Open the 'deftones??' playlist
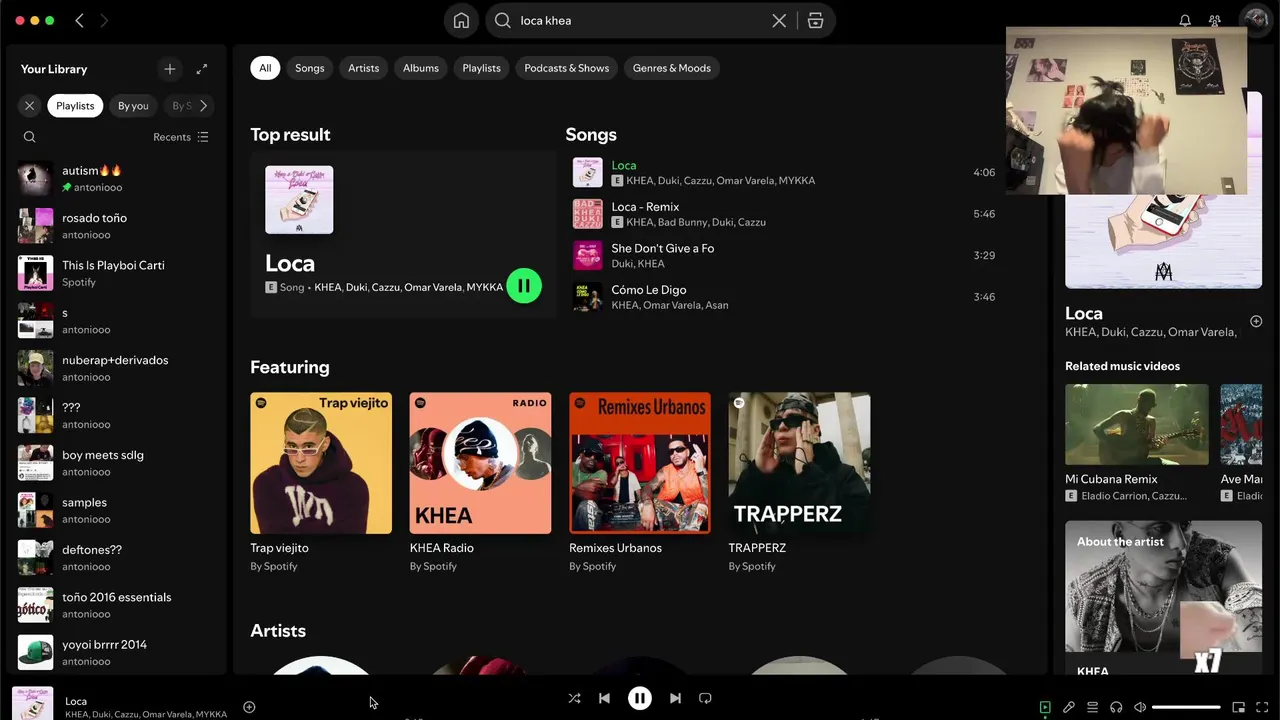The image size is (1280, 720). [116, 558]
